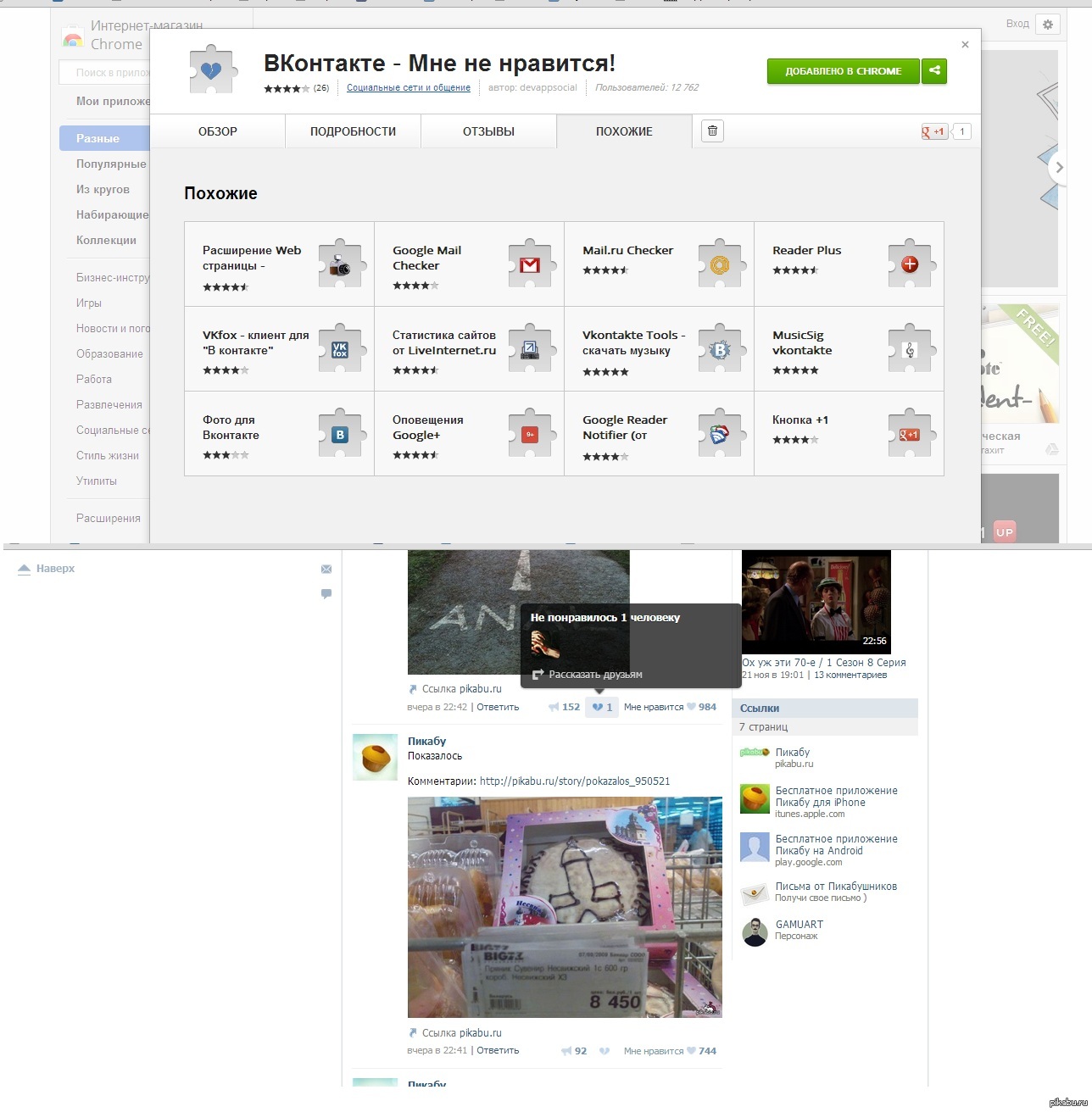Click 'Рассказать друзьям' in the tooltip
This screenshot has height=1112, width=1092.
587,675
